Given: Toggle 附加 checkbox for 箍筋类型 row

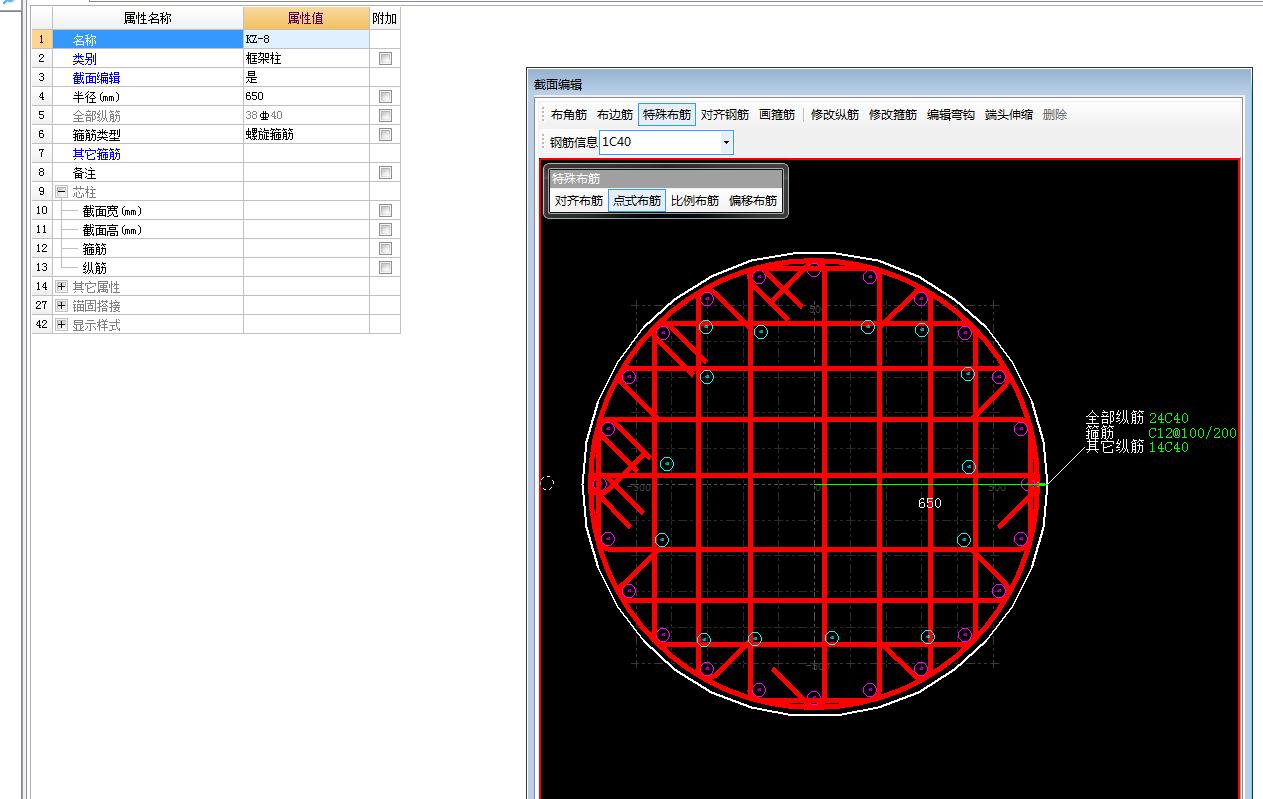Looking at the screenshot, I should coord(385,135).
